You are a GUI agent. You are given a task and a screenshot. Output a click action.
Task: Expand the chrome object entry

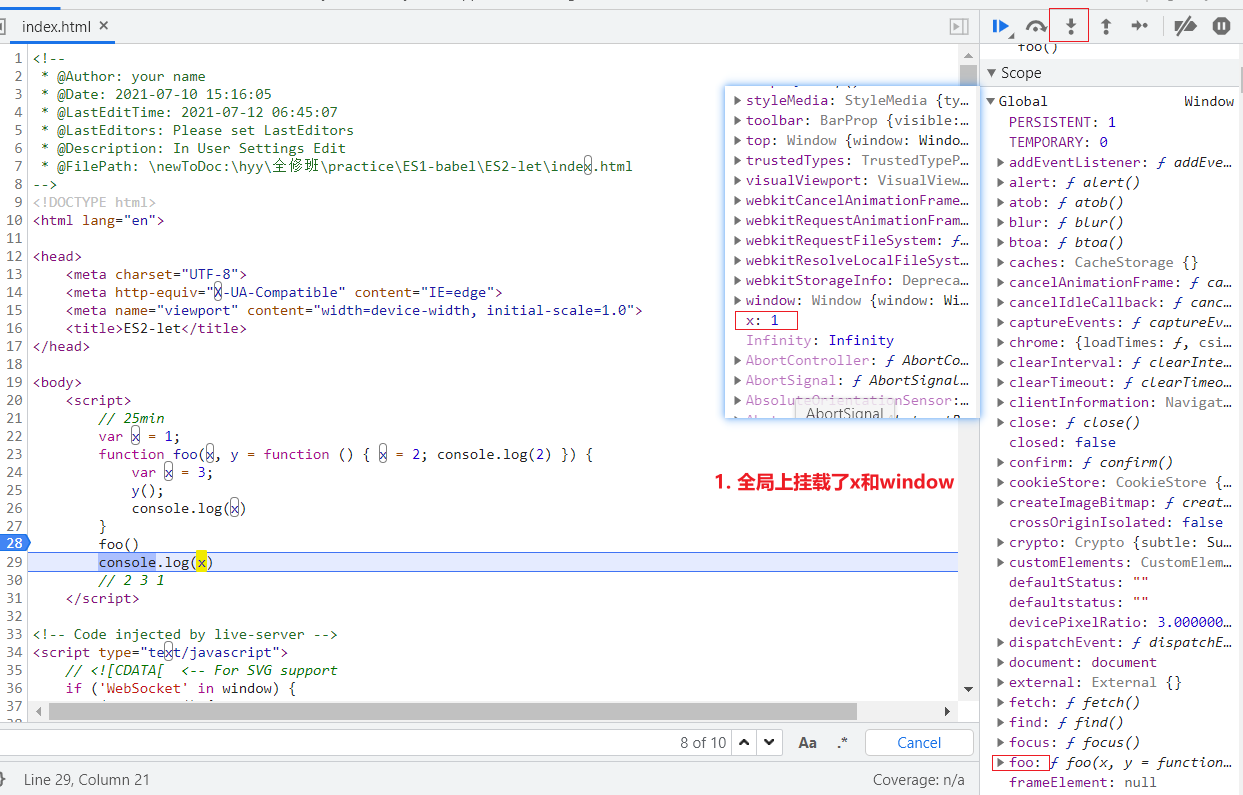coord(1002,342)
